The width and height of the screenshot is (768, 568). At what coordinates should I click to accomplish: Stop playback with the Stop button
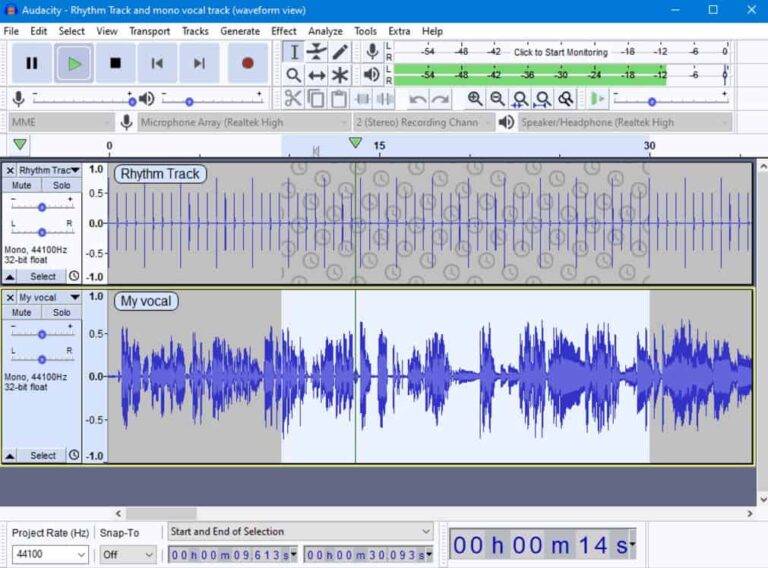click(116, 63)
